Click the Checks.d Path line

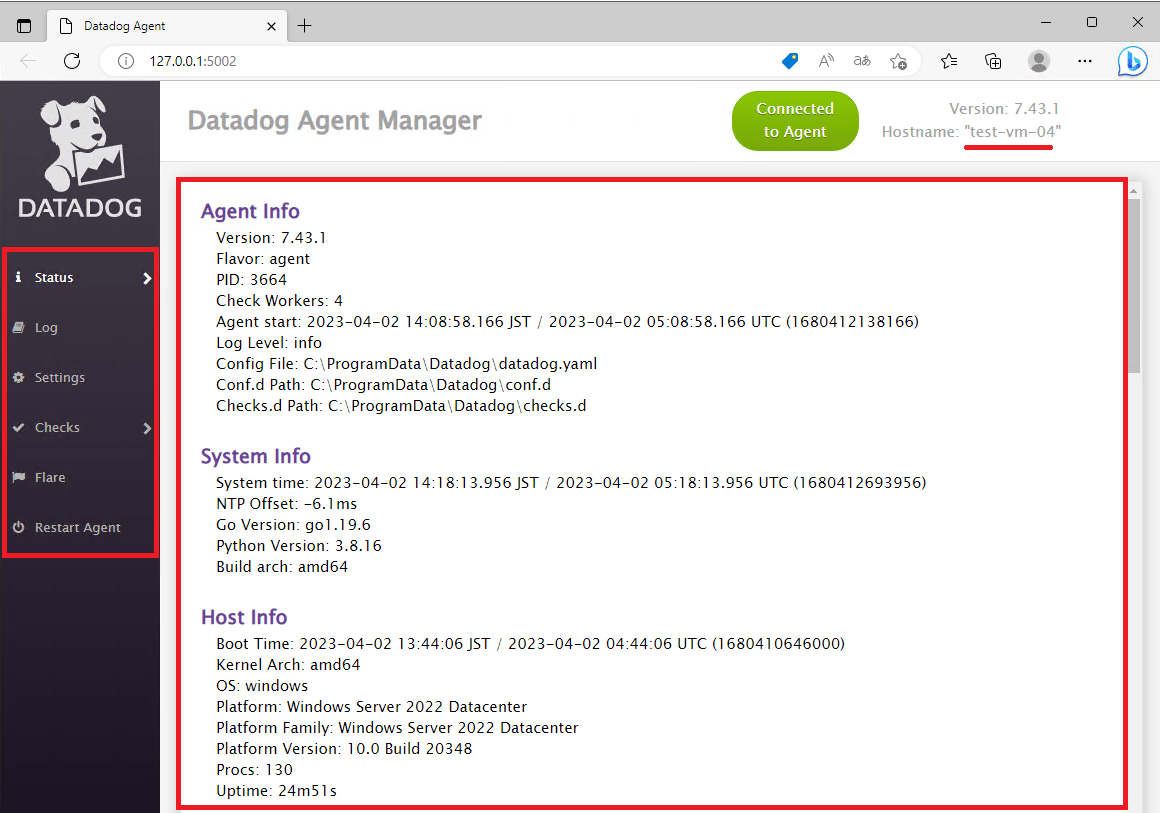pos(401,405)
